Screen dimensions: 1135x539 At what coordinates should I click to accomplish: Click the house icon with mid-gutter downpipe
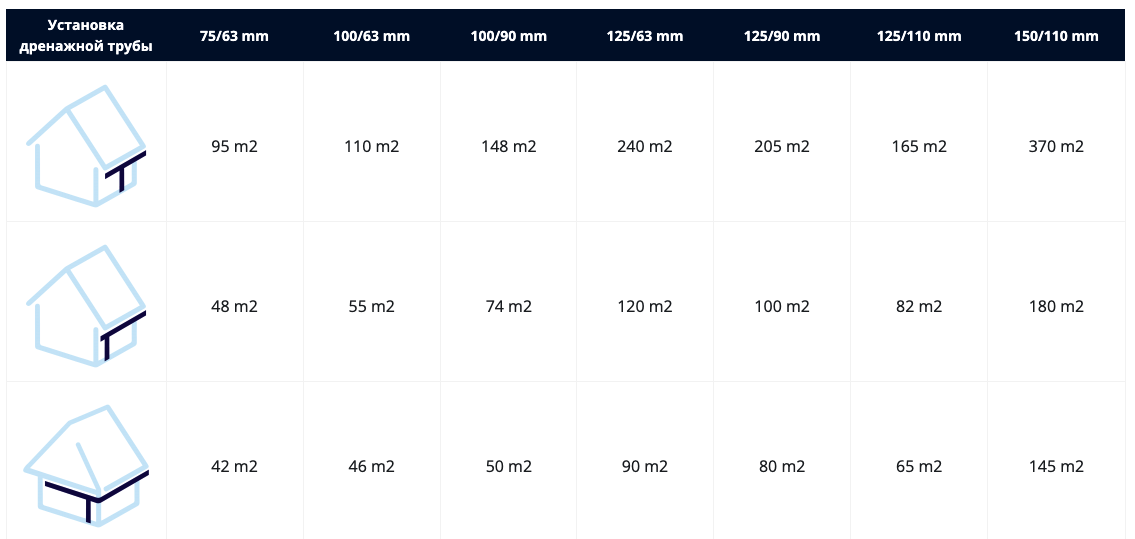pyautogui.click(x=86, y=145)
